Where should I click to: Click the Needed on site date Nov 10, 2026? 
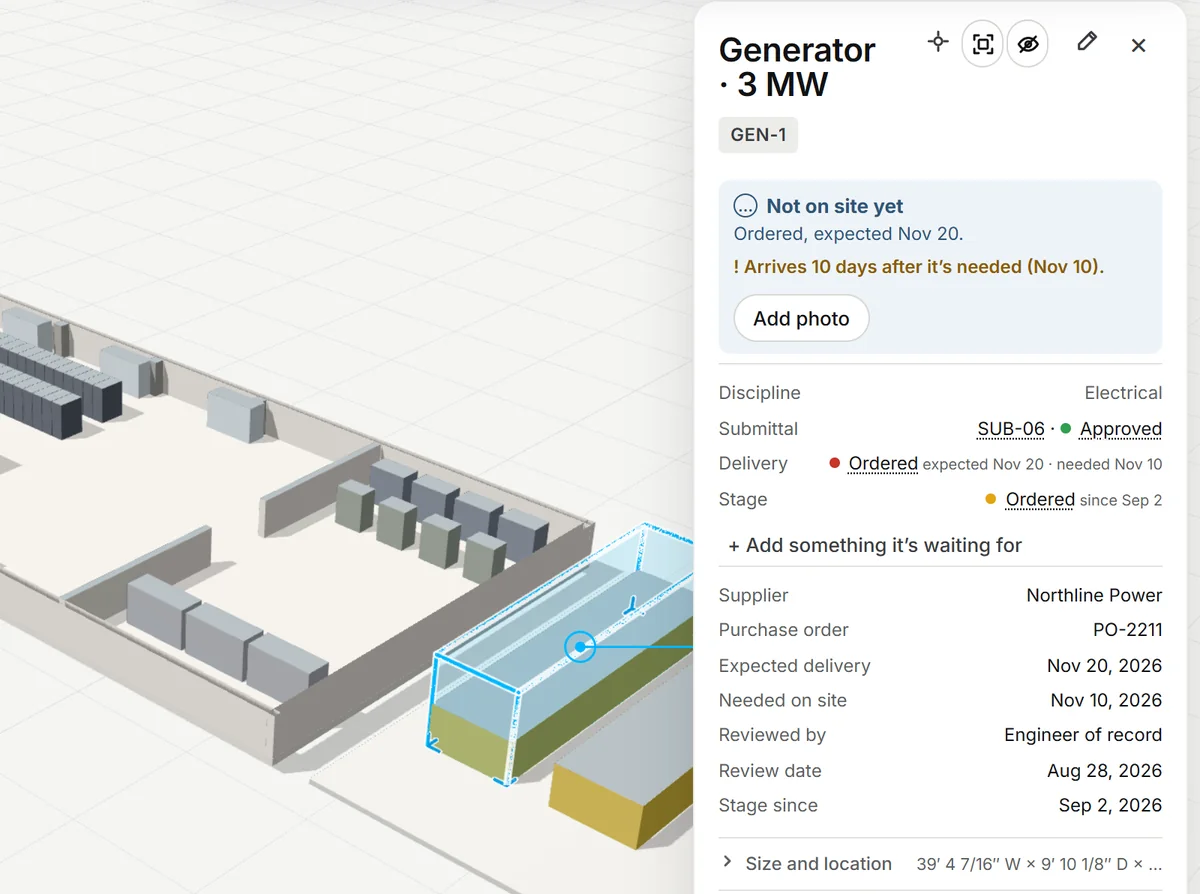point(1106,700)
